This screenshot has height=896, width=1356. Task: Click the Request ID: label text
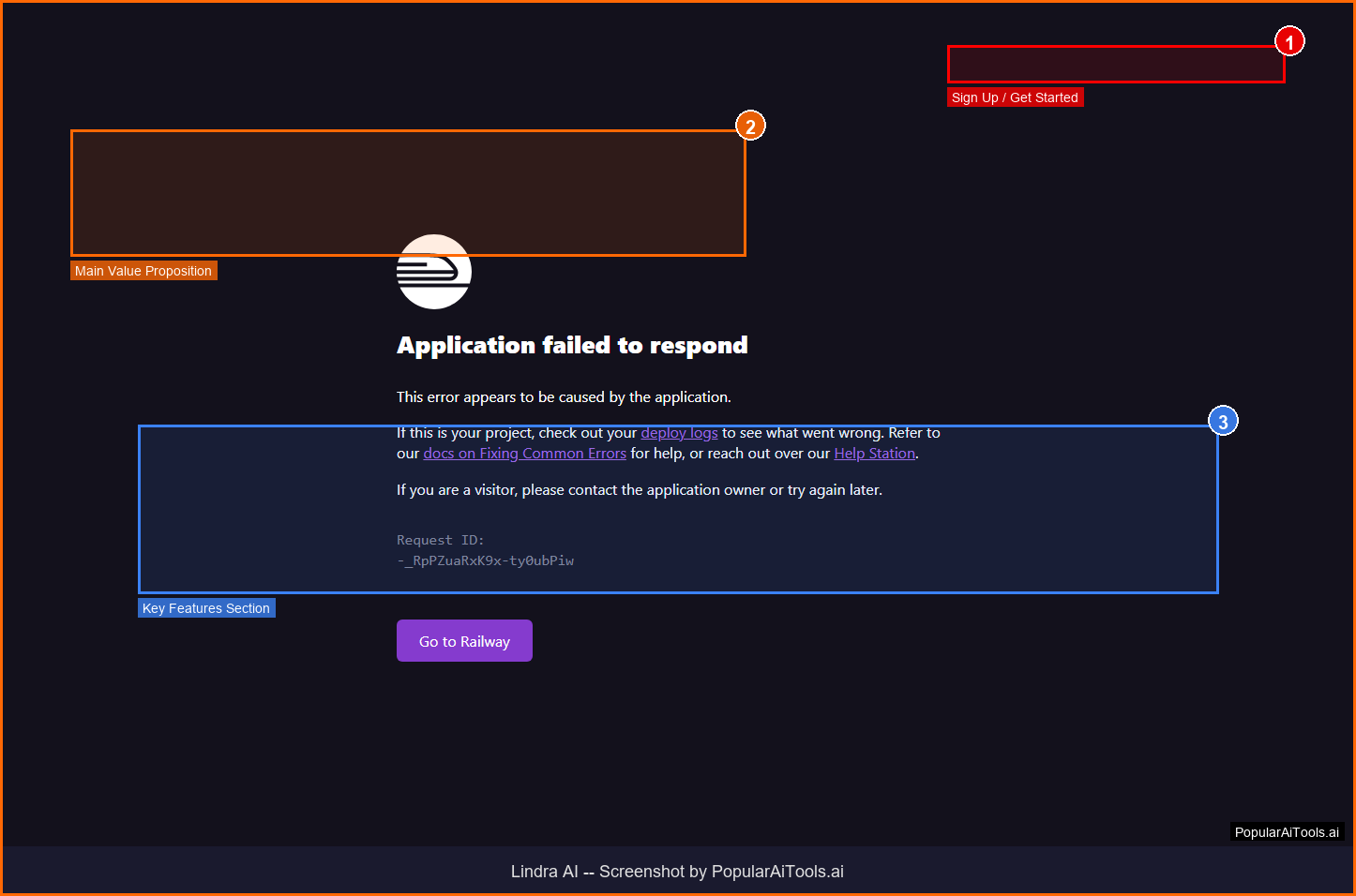point(440,541)
